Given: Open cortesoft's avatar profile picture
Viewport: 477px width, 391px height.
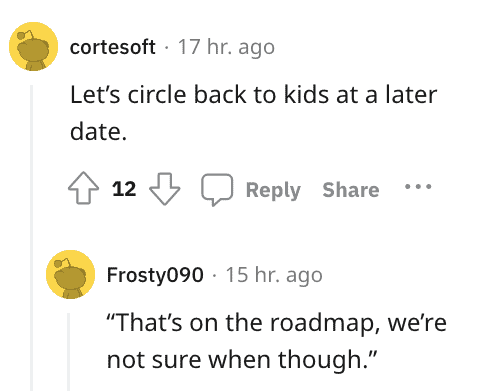Looking at the screenshot, I should tap(33, 46).
